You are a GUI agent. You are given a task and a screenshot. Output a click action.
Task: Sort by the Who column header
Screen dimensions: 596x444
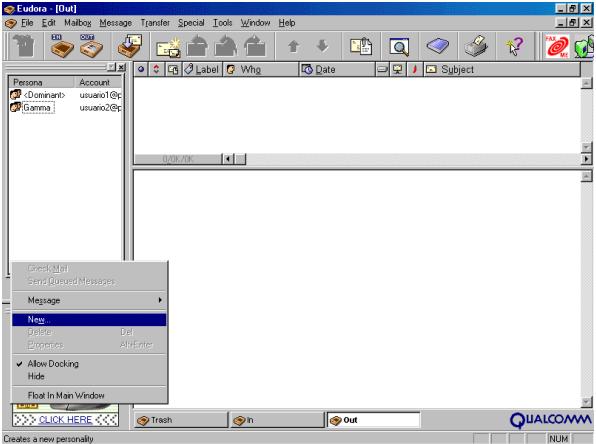click(x=261, y=70)
